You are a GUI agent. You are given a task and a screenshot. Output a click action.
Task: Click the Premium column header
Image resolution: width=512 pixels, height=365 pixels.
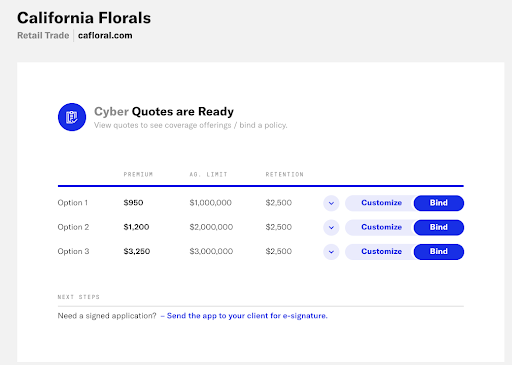point(138,174)
